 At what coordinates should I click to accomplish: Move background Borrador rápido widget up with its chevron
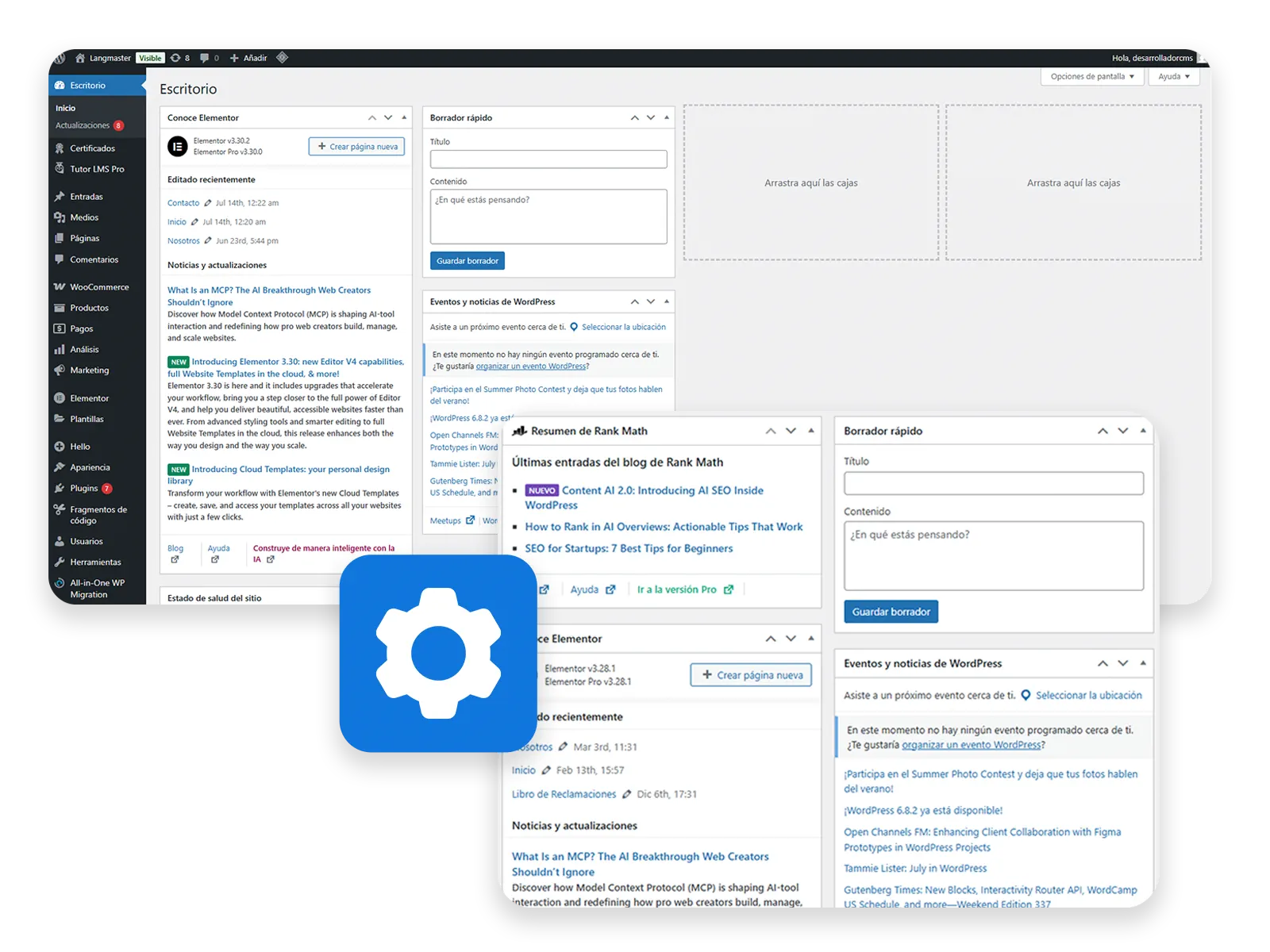click(x=635, y=117)
